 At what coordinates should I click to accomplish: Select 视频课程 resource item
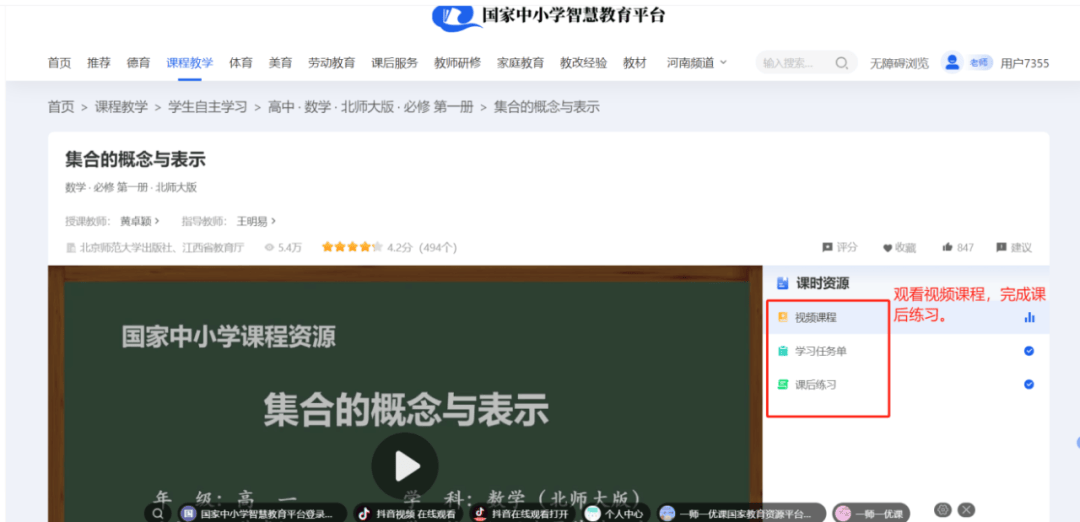(906, 317)
